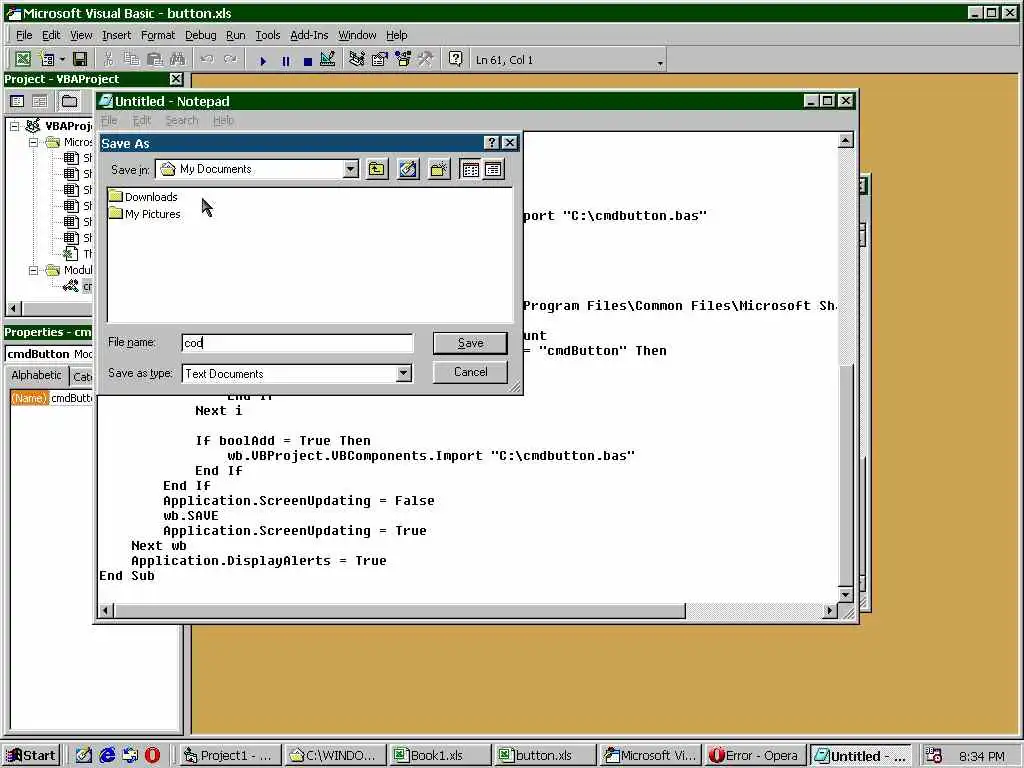Screen dimensions: 1024x768
Task: Open the Tools menu
Action: click(x=268, y=35)
